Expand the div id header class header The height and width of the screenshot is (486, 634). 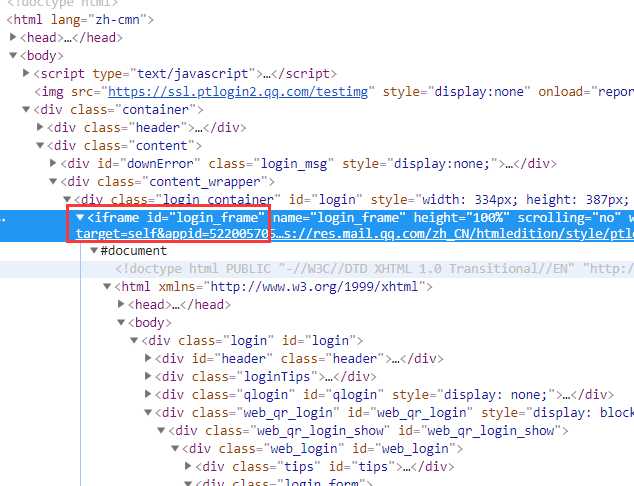[x=148, y=358]
